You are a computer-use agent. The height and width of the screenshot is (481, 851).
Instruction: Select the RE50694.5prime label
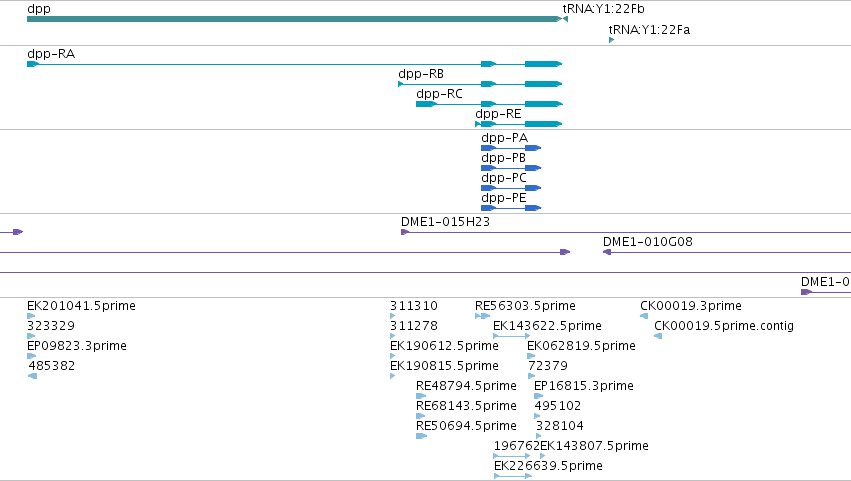[466, 426]
